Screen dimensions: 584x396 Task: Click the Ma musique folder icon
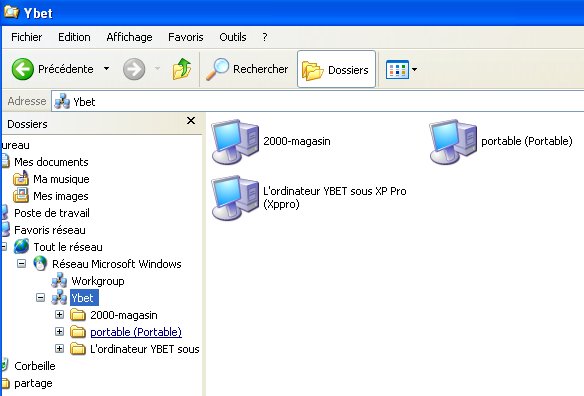point(21,178)
